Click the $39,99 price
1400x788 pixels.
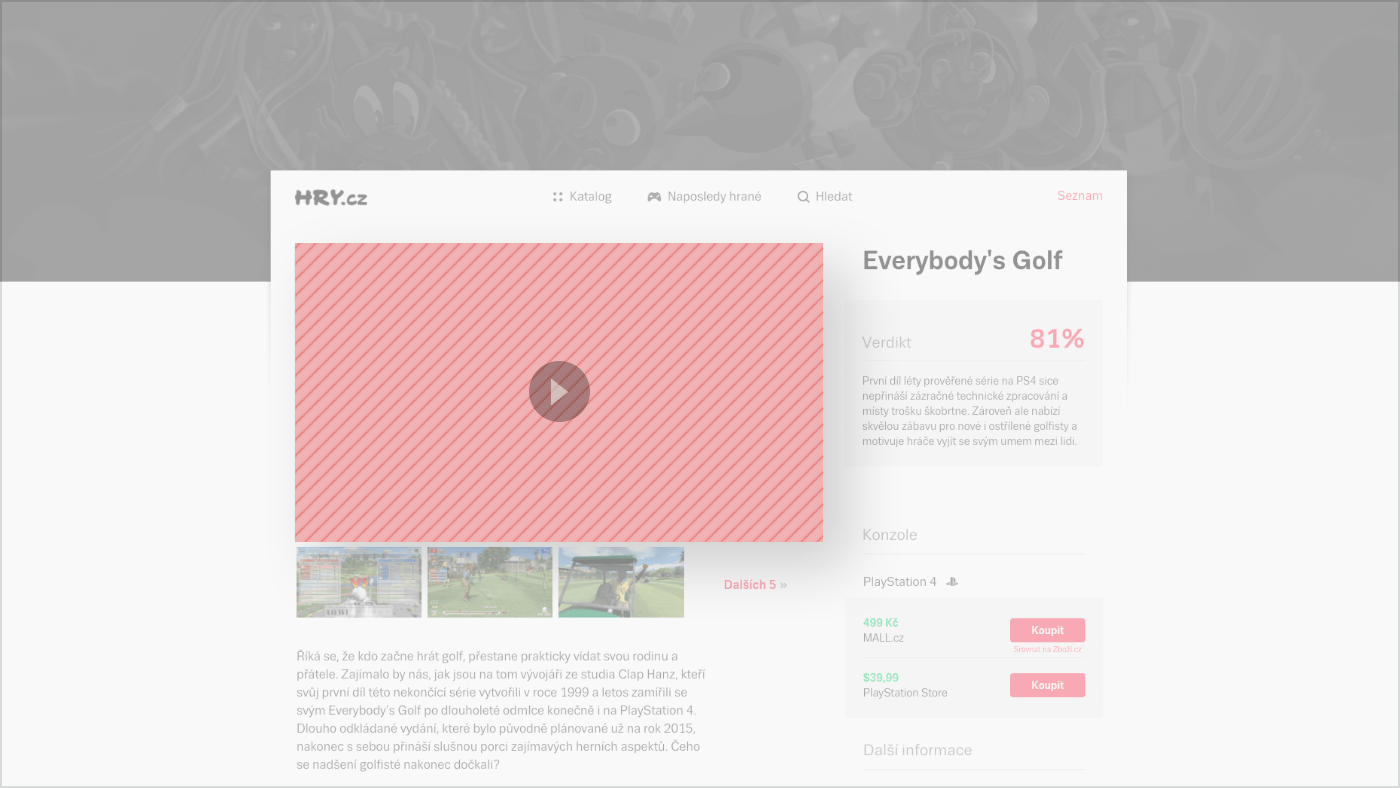(881, 678)
